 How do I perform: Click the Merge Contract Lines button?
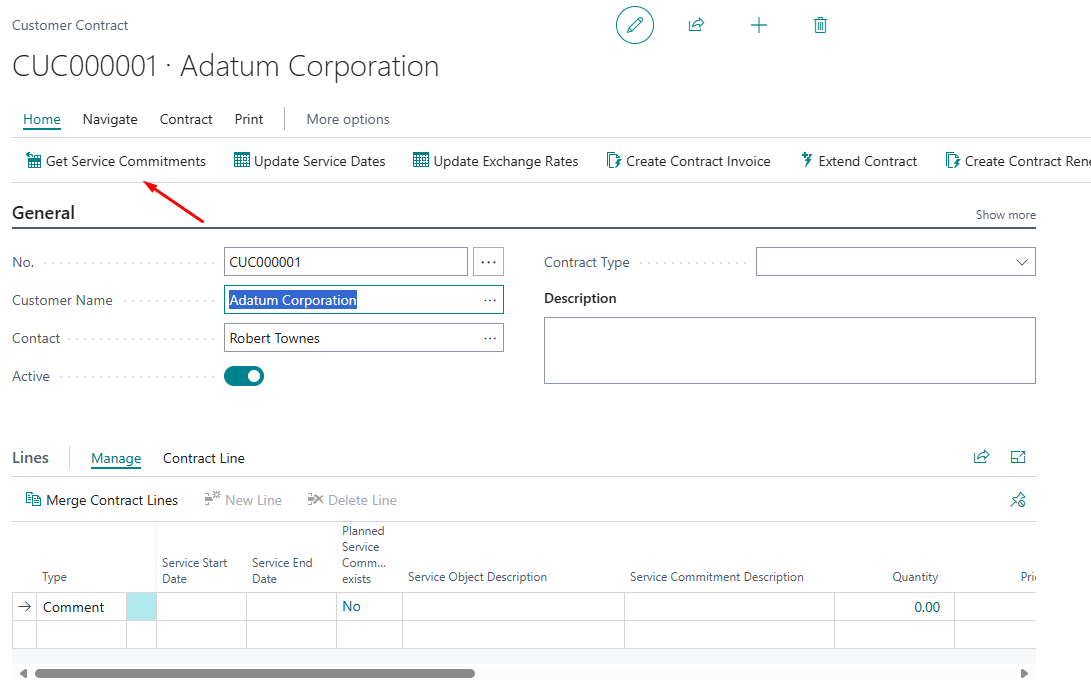(x=101, y=500)
